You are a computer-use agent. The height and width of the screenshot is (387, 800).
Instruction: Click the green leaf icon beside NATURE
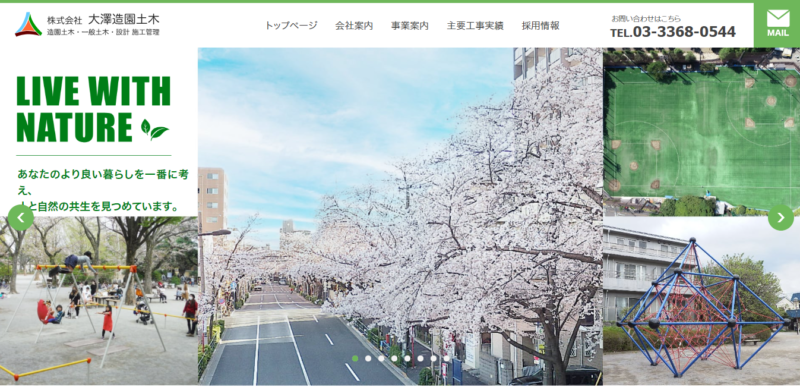click(155, 129)
